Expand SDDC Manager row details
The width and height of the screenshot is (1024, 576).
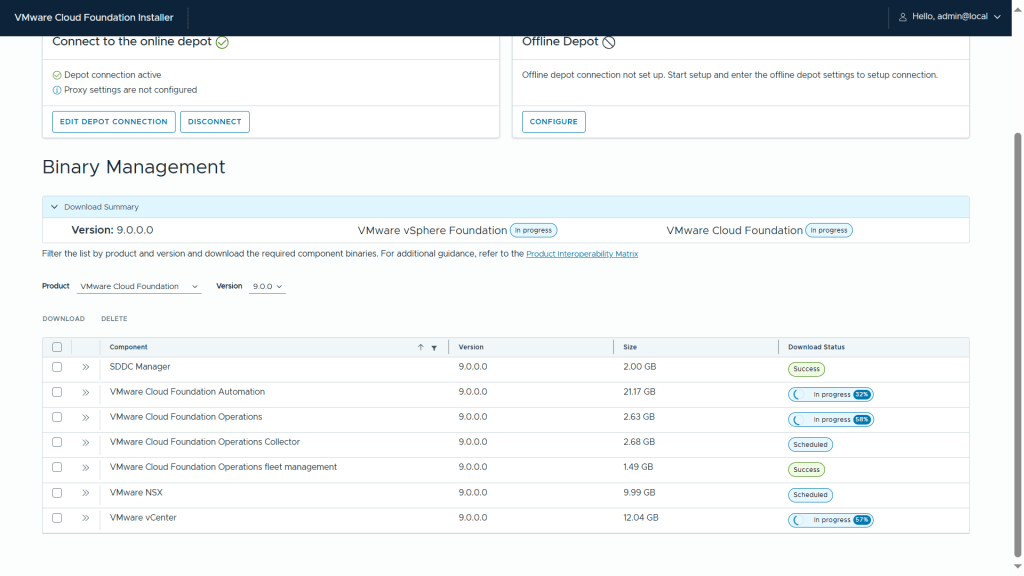[x=86, y=367]
